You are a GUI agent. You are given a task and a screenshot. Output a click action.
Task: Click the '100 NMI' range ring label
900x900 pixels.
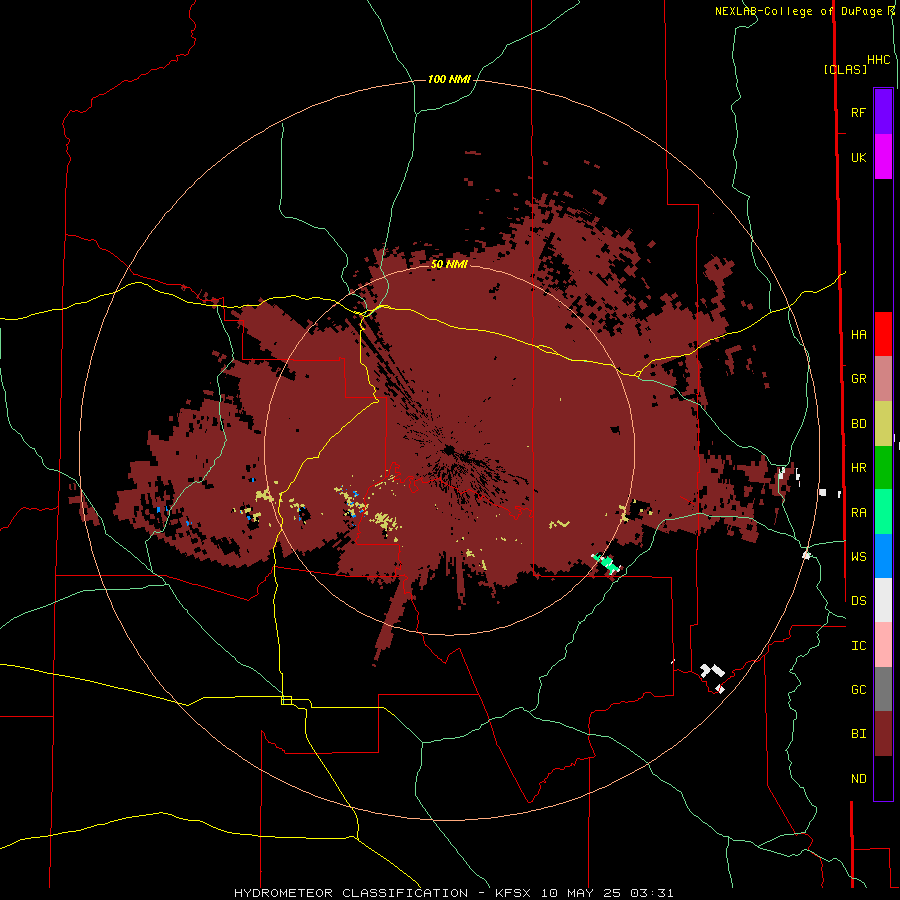click(449, 79)
